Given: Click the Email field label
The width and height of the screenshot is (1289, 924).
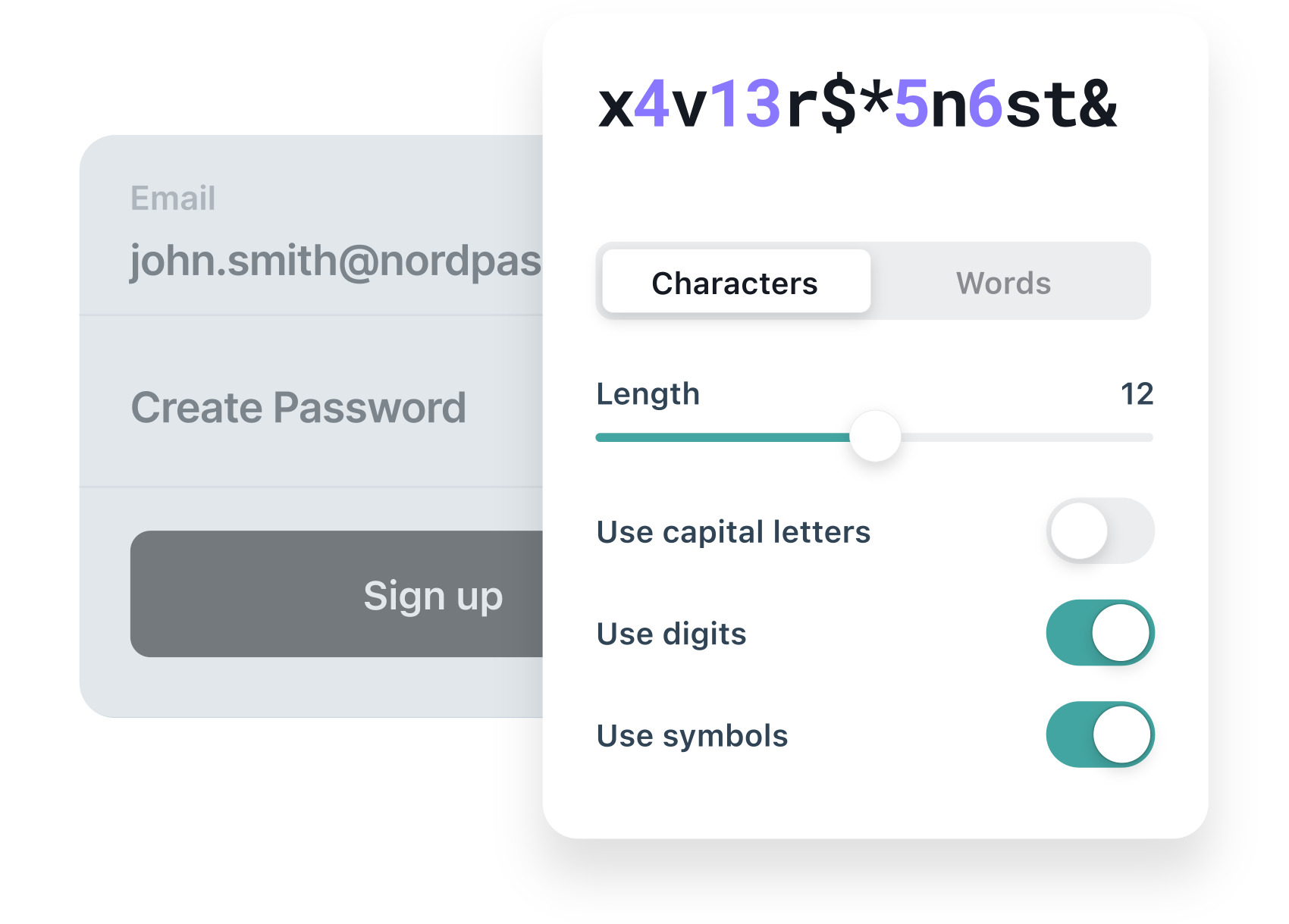Looking at the screenshot, I should [x=173, y=199].
